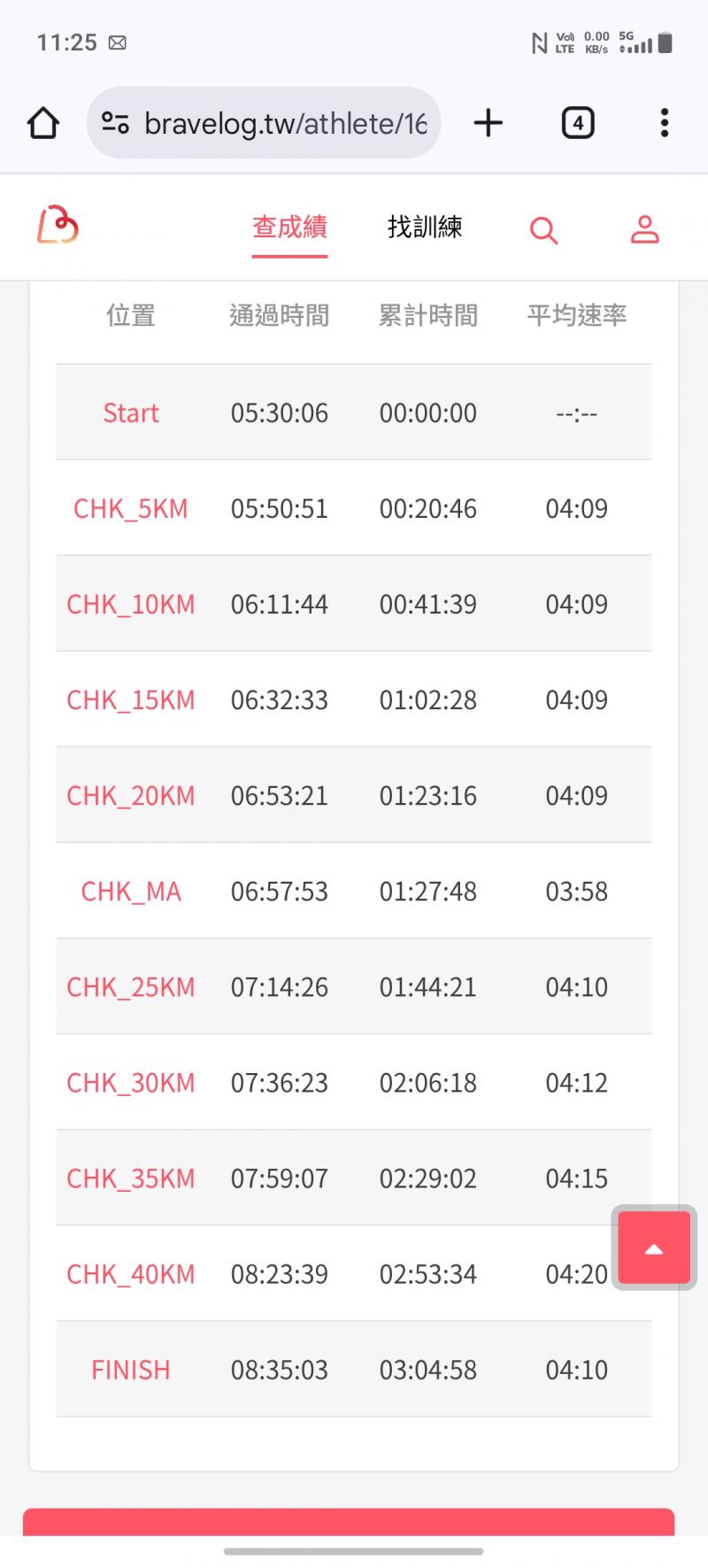Open the CHK_30KM checkpoint link
Screen dimensions: 708x1568
pyautogui.click(x=131, y=1082)
